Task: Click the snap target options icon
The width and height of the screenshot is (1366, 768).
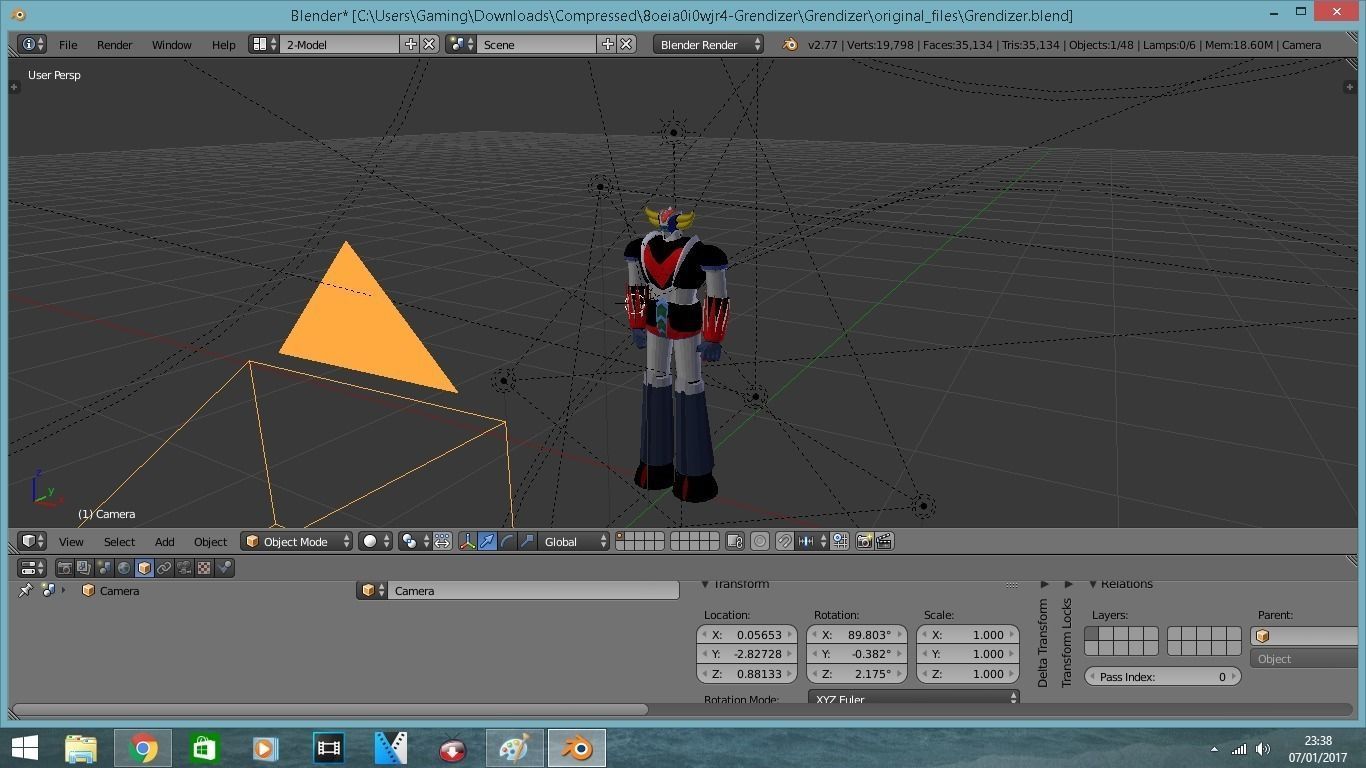Action: click(x=840, y=542)
